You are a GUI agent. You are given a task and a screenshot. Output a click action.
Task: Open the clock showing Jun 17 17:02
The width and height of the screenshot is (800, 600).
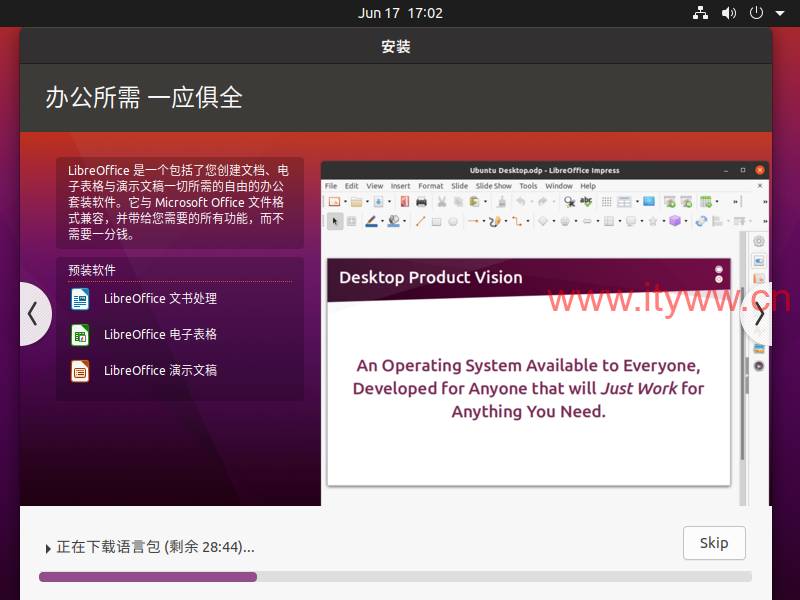[x=400, y=13]
